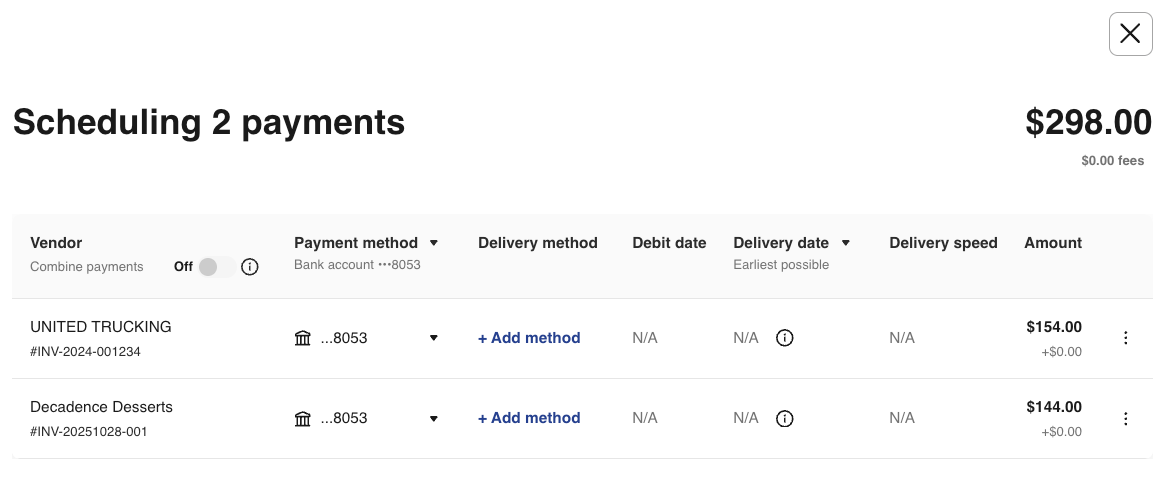Click info icon next to Combine payments toggle

tap(250, 267)
